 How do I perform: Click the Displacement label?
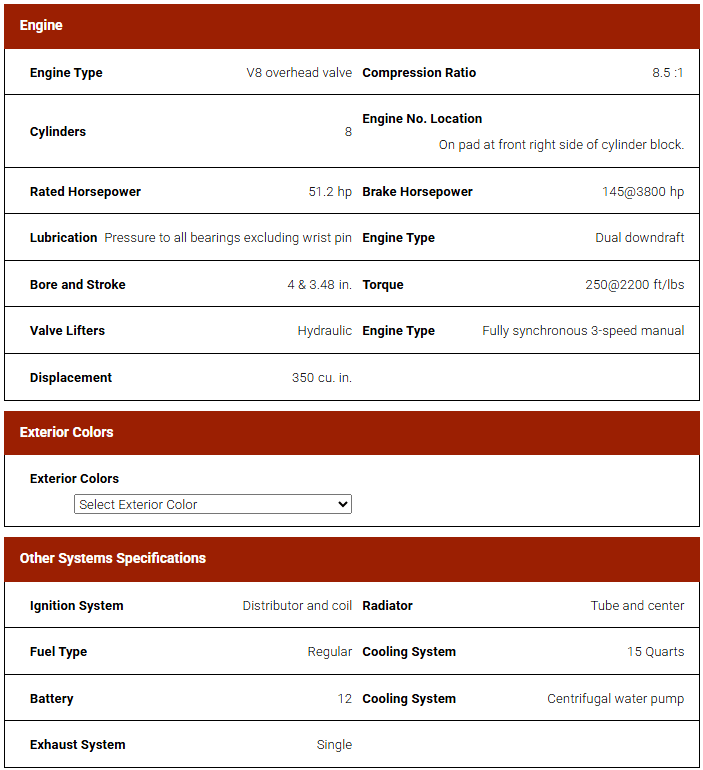tap(71, 378)
